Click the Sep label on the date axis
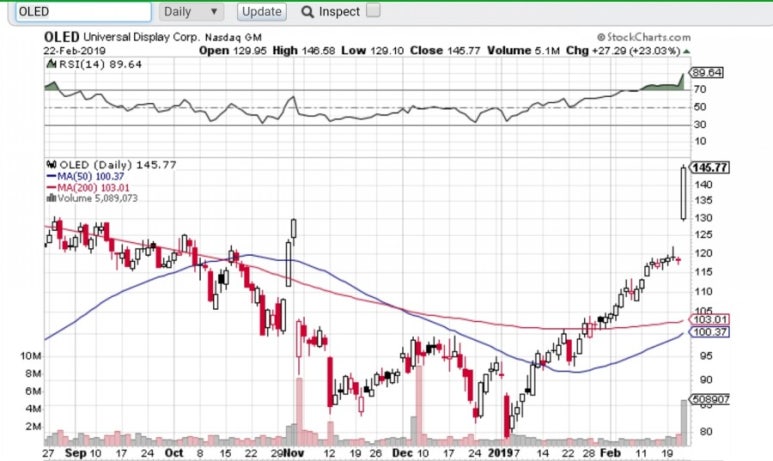 pyautogui.click(x=75, y=453)
